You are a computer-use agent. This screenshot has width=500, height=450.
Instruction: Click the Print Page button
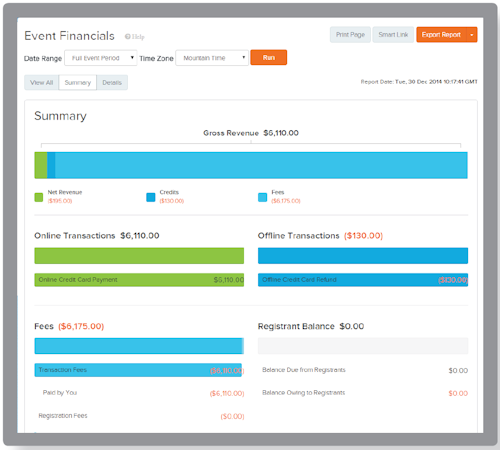tap(350, 35)
